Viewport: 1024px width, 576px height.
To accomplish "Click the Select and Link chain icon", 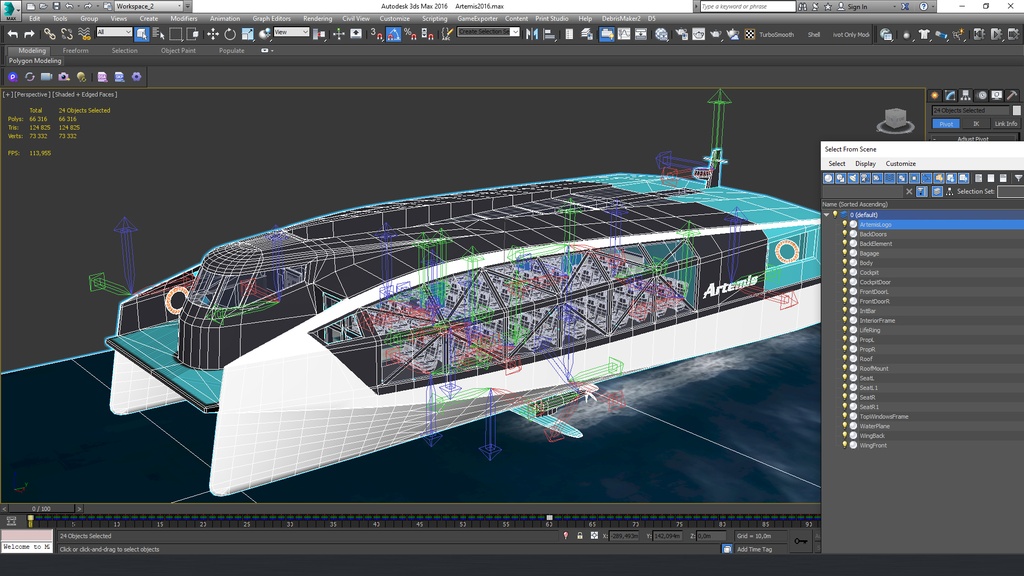I will (x=51, y=34).
